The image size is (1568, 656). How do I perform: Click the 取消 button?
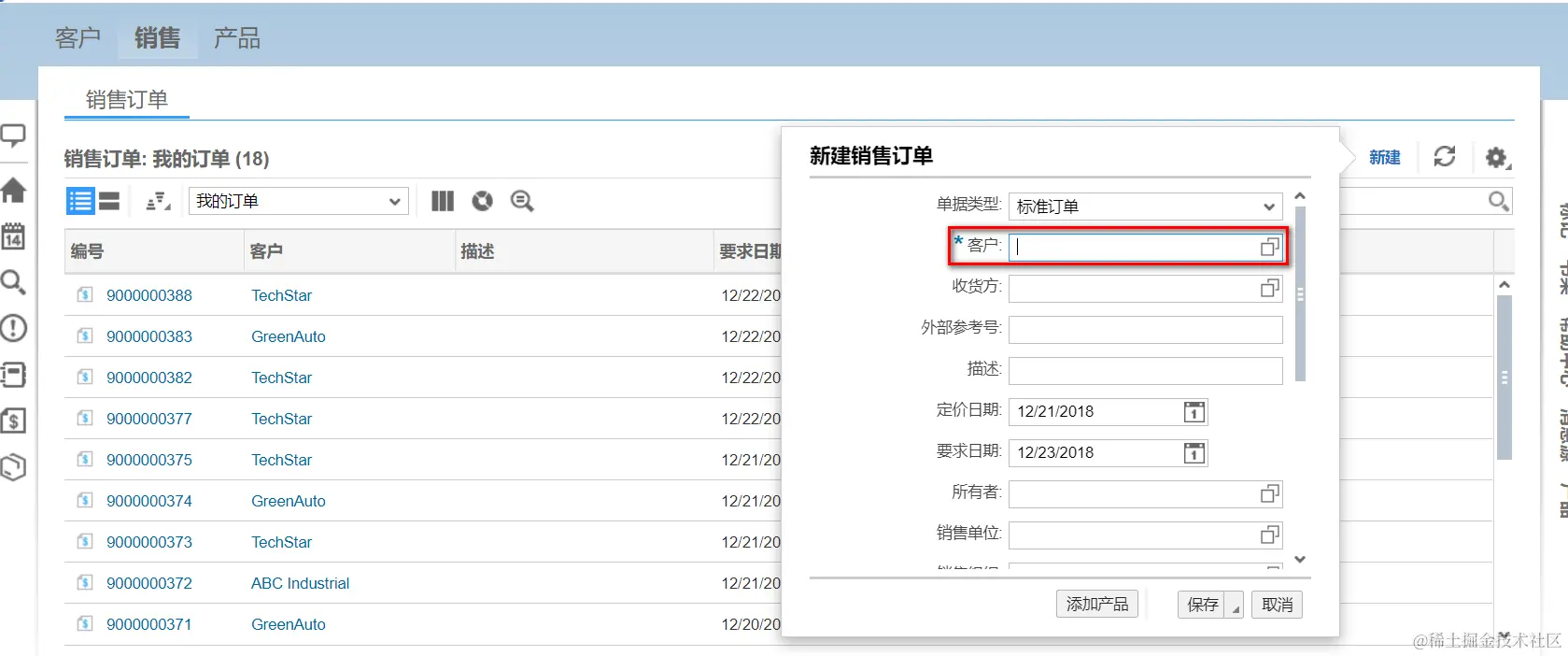(1277, 605)
